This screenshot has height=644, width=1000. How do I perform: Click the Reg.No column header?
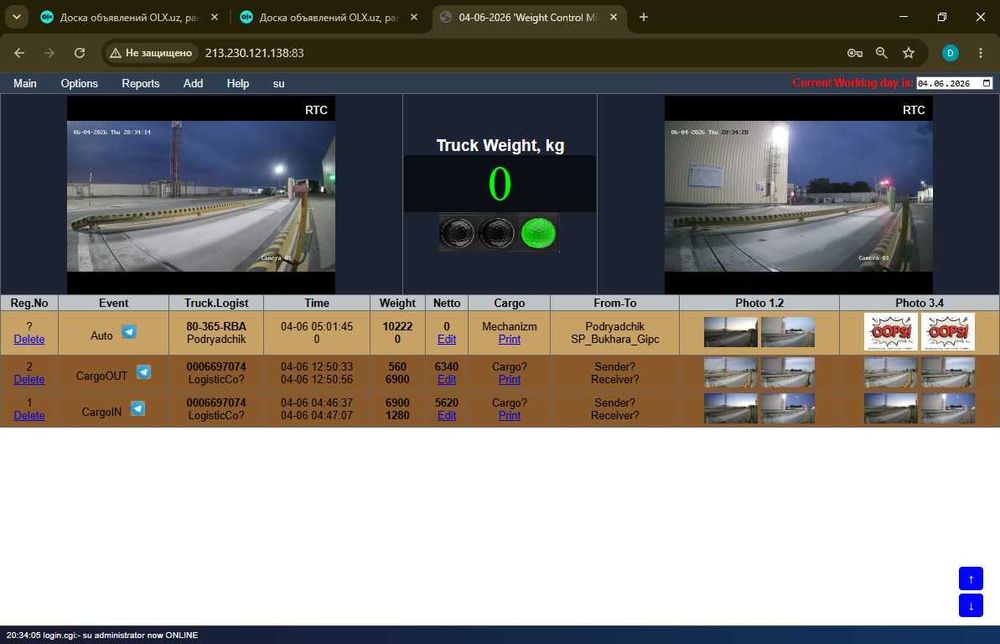[x=29, y=303]
